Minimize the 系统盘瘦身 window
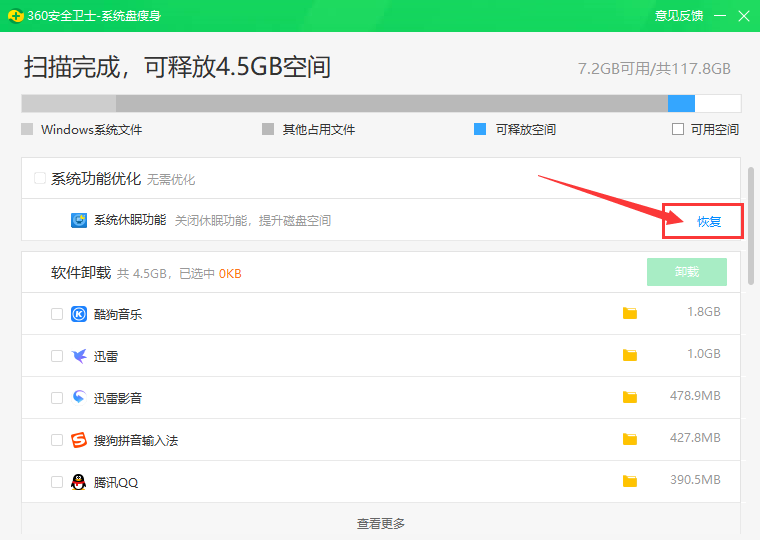This screenshot has height=540, width=760. (720, 16)
